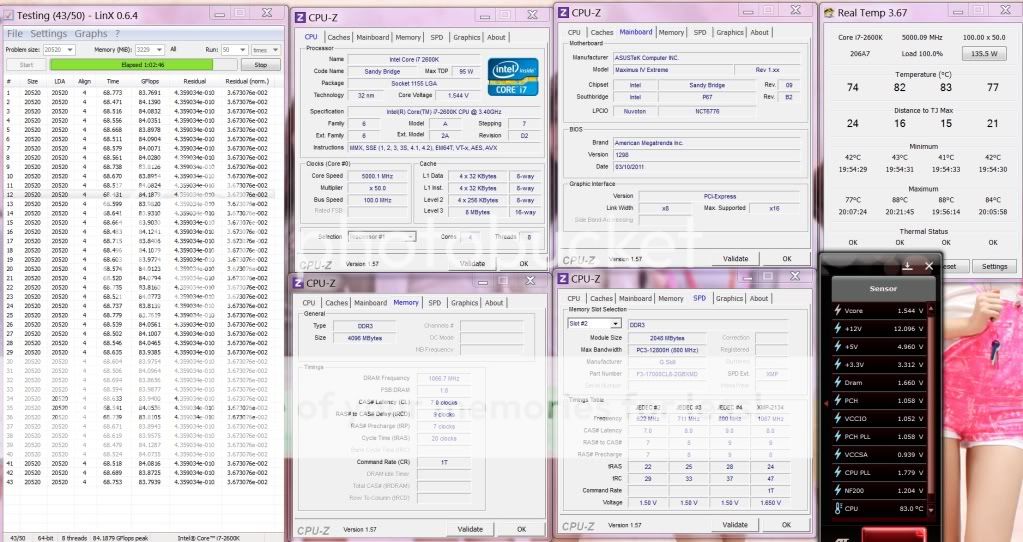Click the lightning bolt icon beside NF200
This screenshot has width=1023, height=542.
pos(836,490)
